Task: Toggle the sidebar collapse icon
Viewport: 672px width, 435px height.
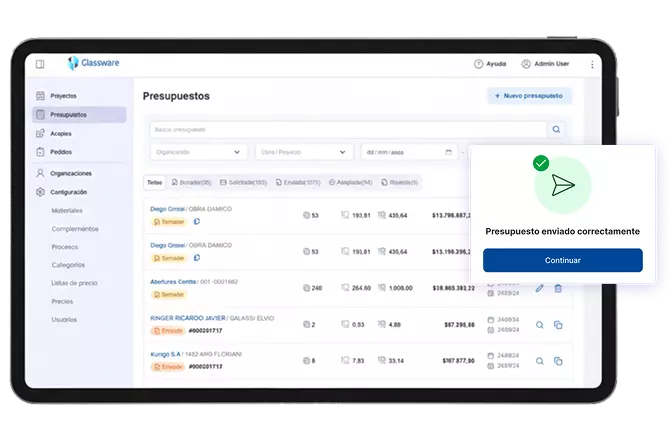Action: [40, 63]
